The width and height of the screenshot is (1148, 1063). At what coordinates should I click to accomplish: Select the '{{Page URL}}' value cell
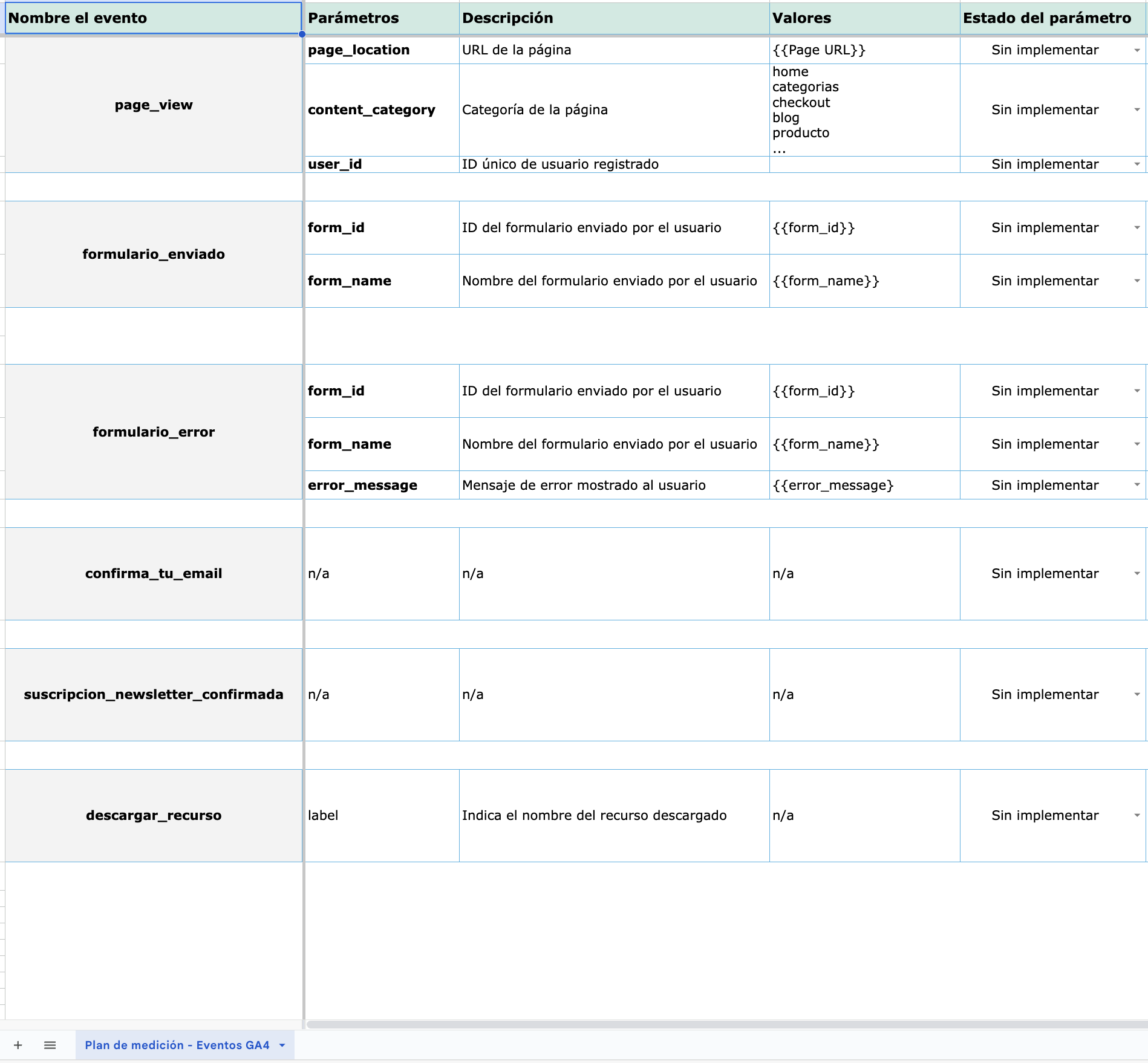coord(865,50)
